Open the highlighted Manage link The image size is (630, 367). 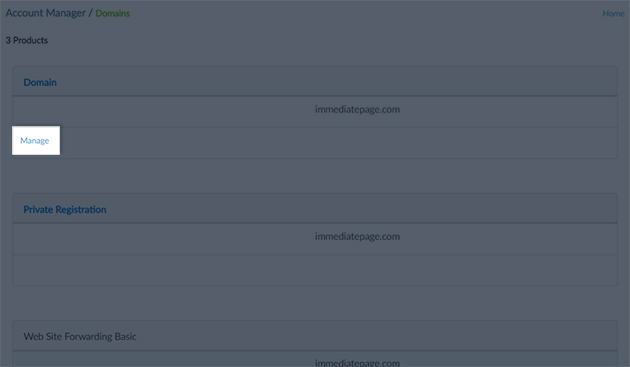click(x=35, y=141)
